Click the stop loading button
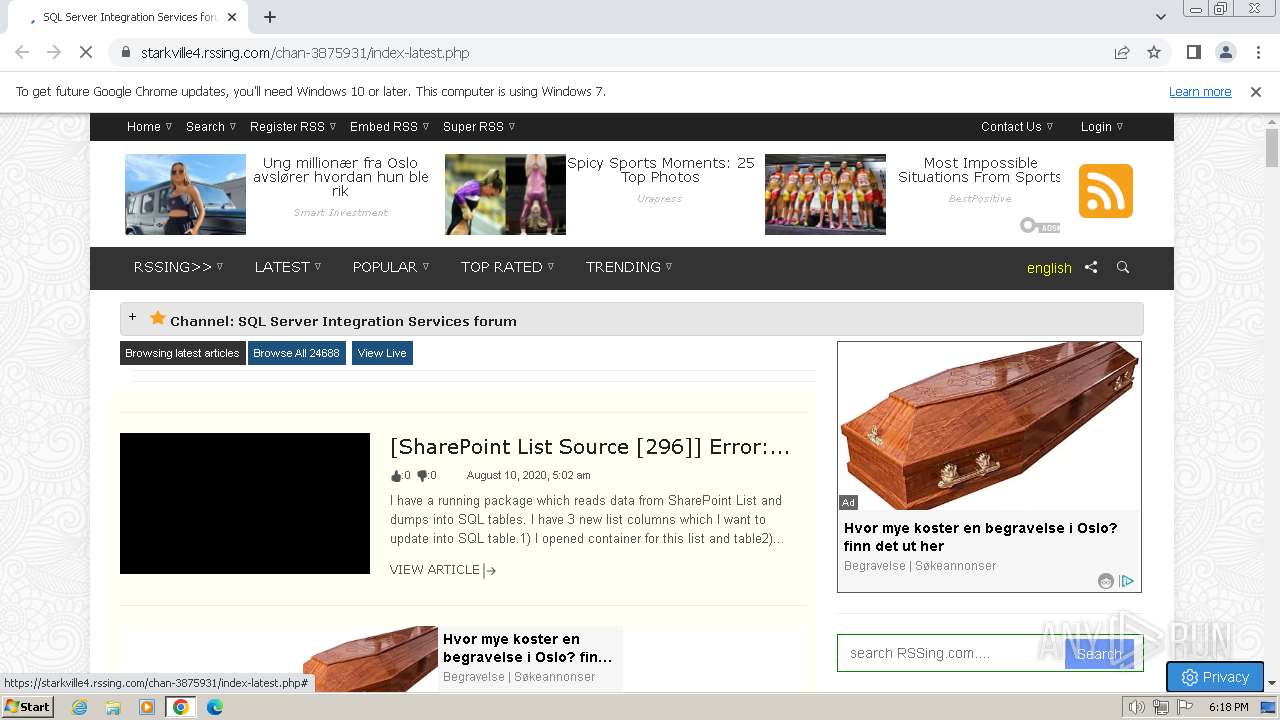The height and width of the screenshot is (720, 1280). tap(86, 52)
